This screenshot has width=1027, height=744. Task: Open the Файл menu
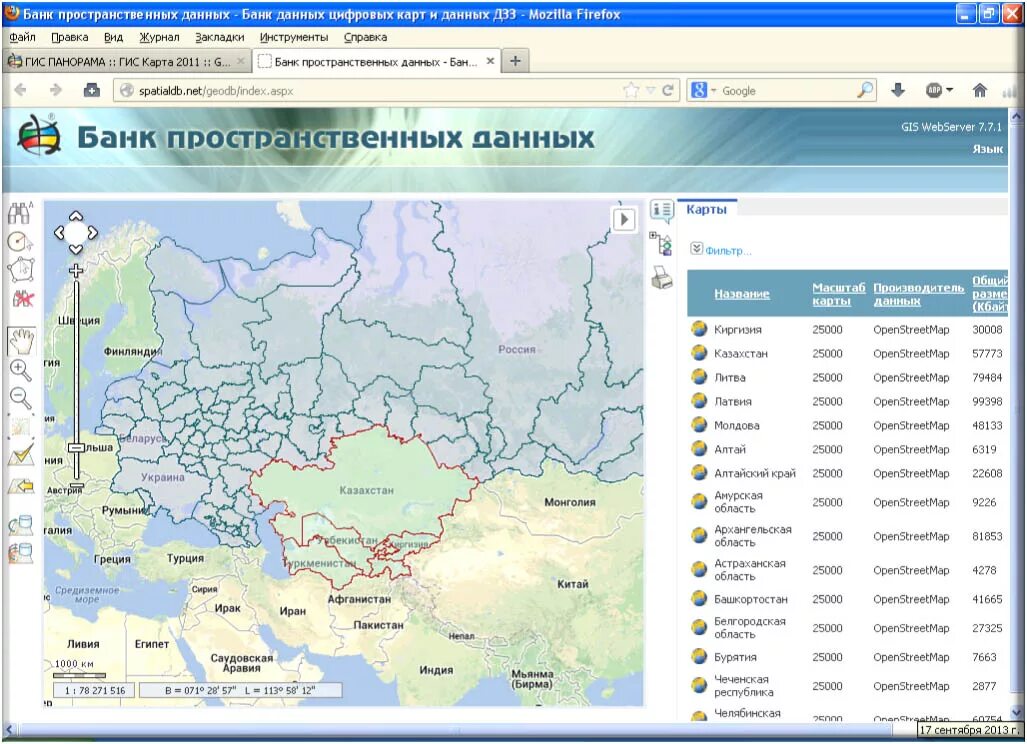click(22, 37)
